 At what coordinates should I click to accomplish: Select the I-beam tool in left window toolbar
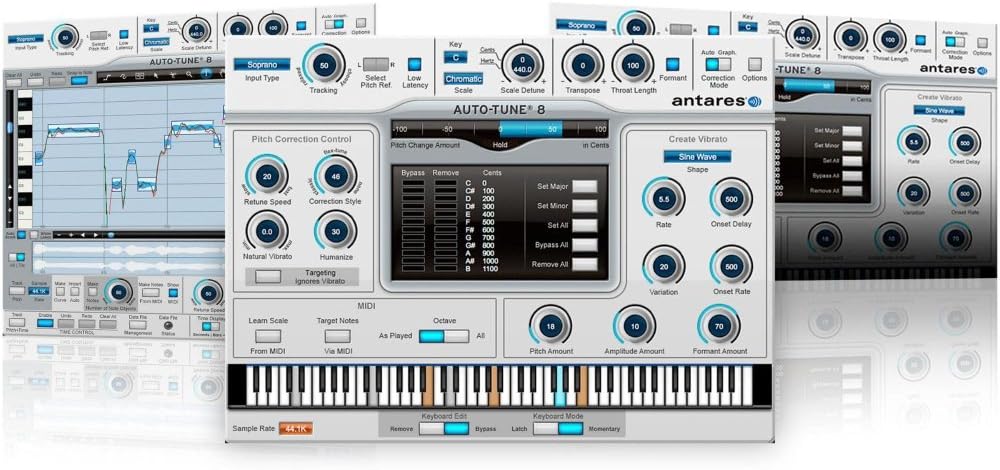click(x=206, y=73)
